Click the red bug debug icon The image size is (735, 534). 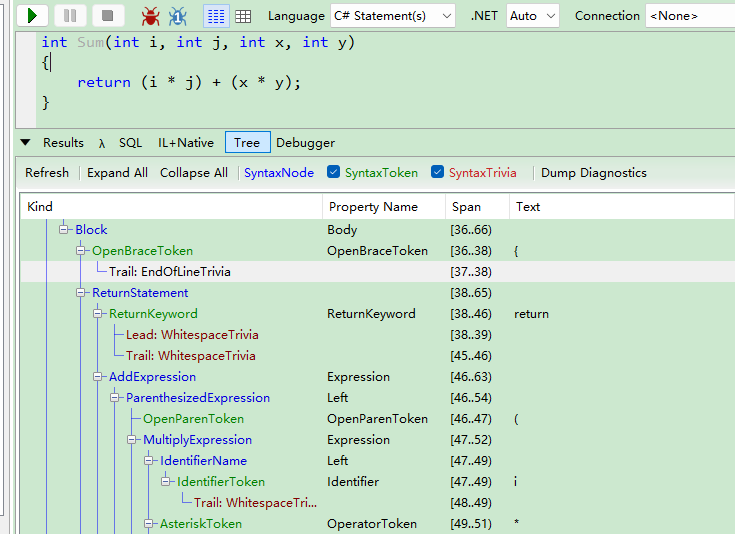pyautogui.click(x=150, y=16)
